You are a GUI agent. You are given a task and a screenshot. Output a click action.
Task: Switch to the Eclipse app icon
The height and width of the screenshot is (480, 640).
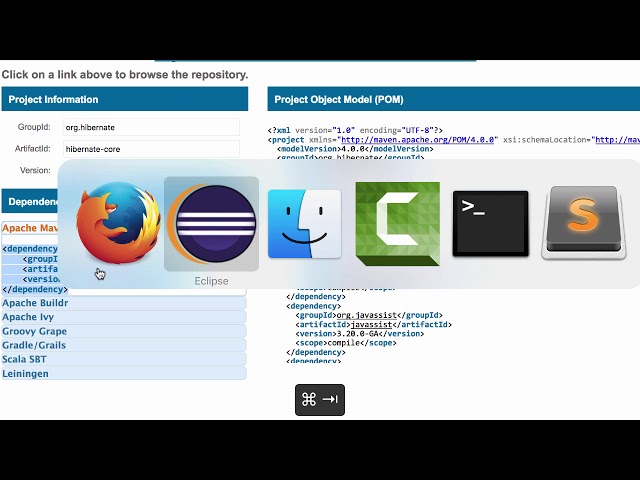[x=211, y=224]
